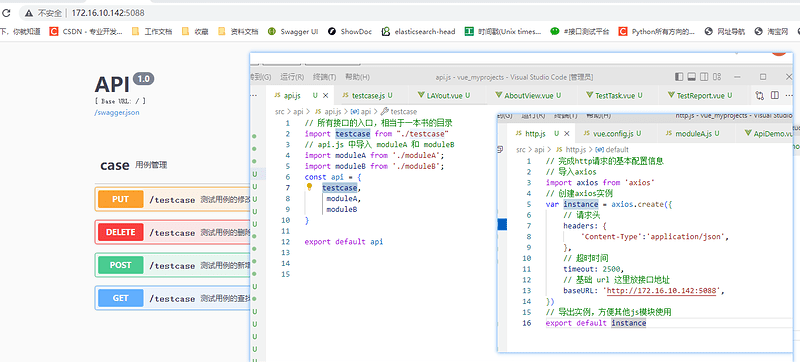Switch to the moduleA.js tab

(x=696, y=134)
